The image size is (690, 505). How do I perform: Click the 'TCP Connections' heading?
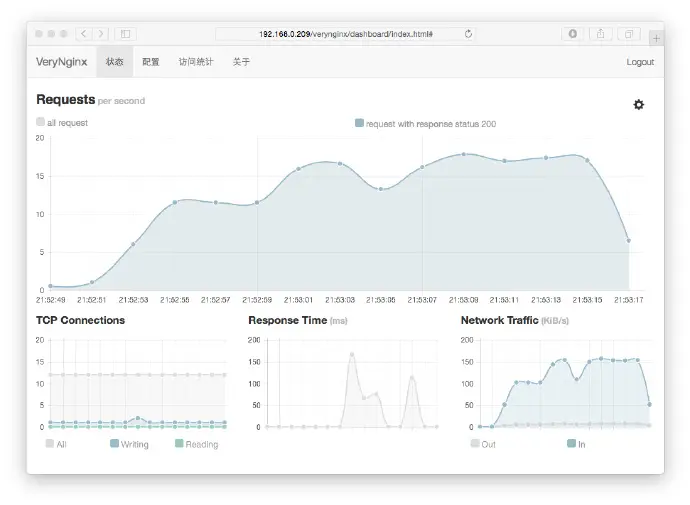coord(81,320)
